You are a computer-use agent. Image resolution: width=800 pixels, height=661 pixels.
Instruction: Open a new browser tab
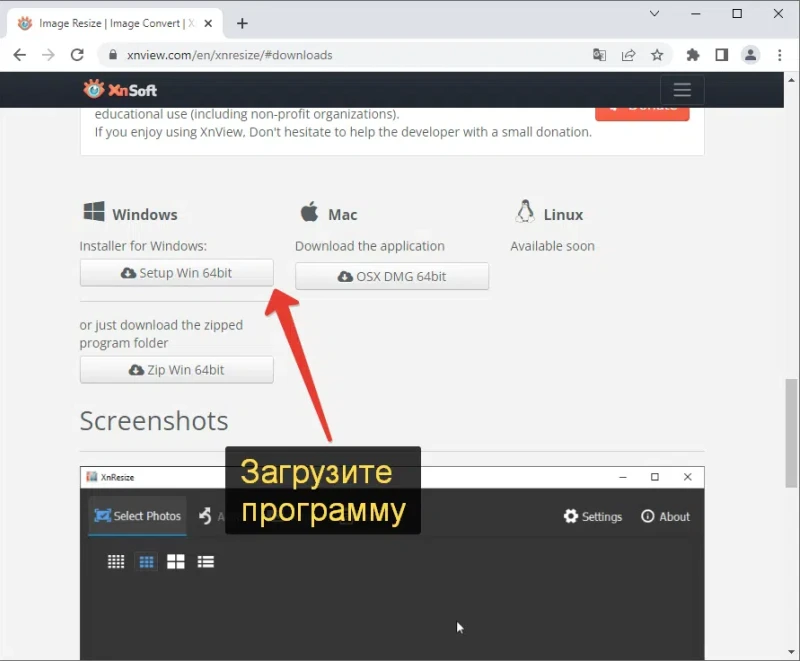(x=242, y=23)
